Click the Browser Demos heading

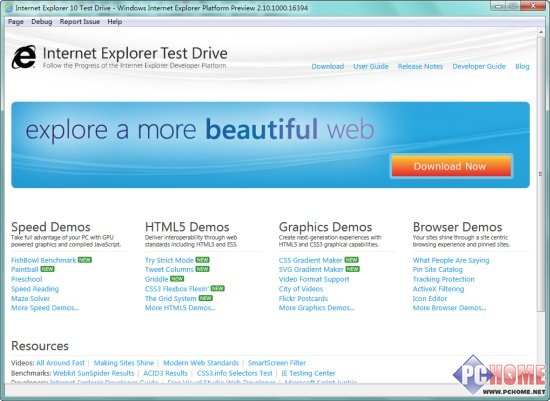tap(457, 227)
